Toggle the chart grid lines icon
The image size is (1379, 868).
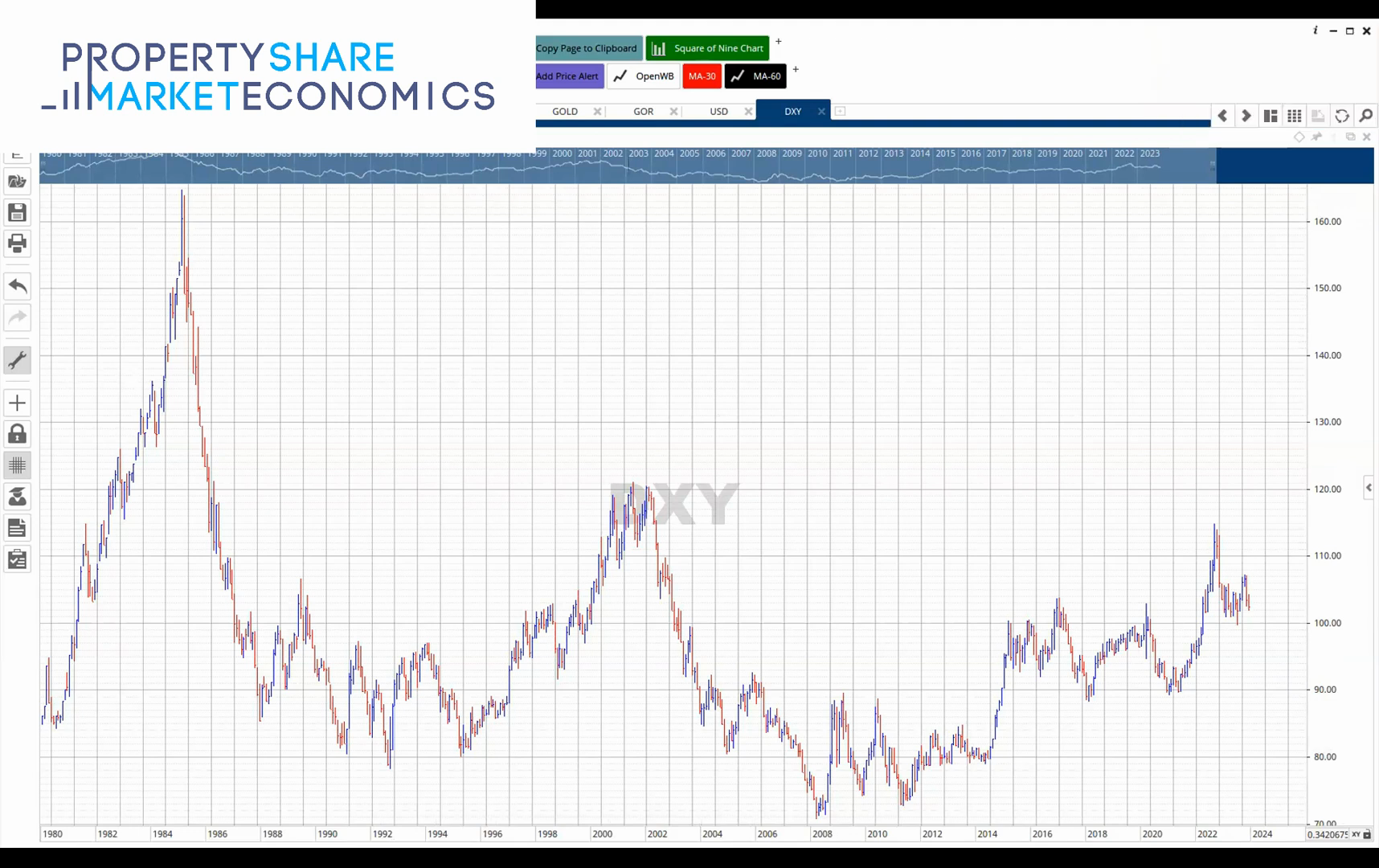coord(17,465)
